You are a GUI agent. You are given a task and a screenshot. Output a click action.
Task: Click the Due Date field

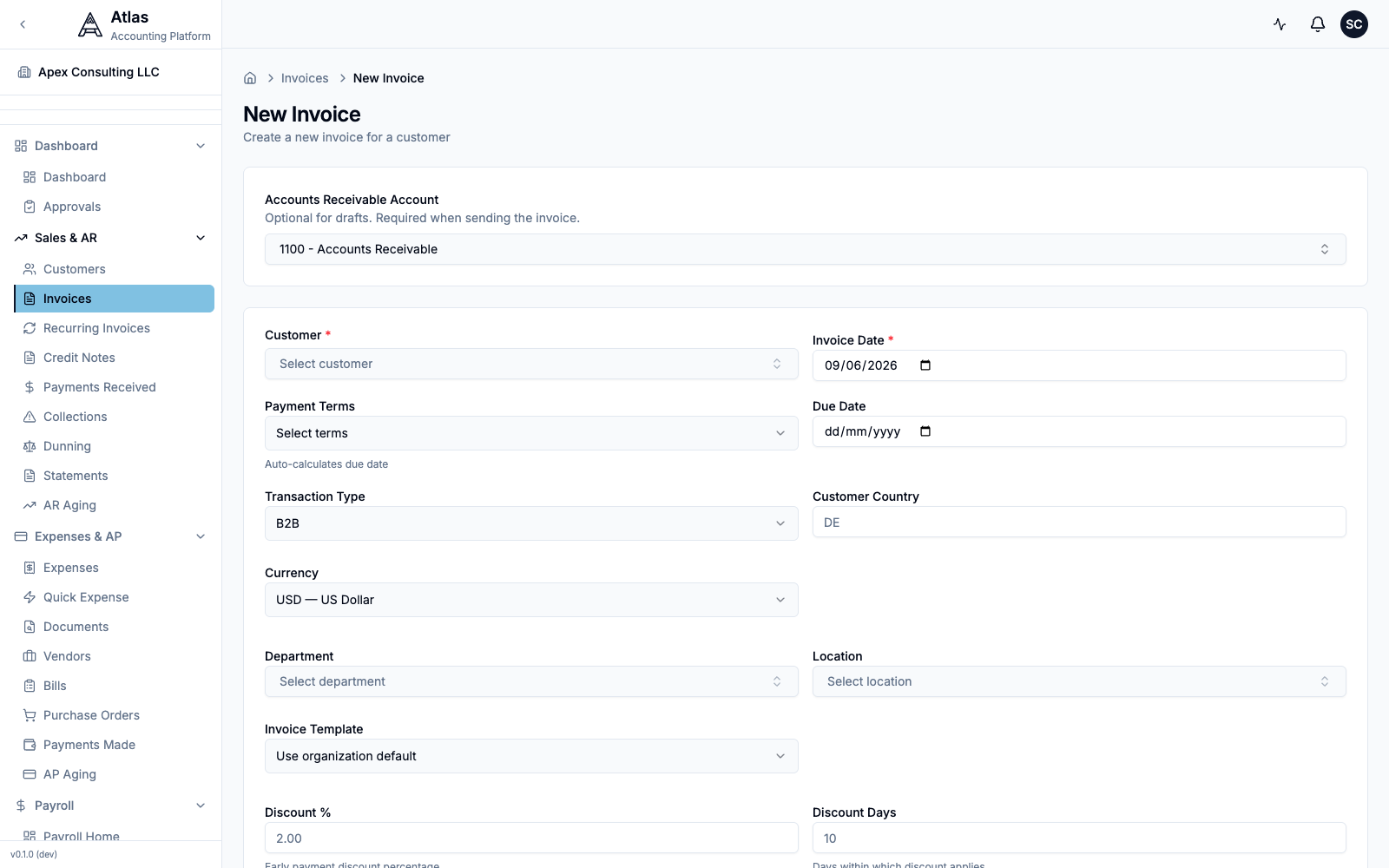tap(1079, 431)
